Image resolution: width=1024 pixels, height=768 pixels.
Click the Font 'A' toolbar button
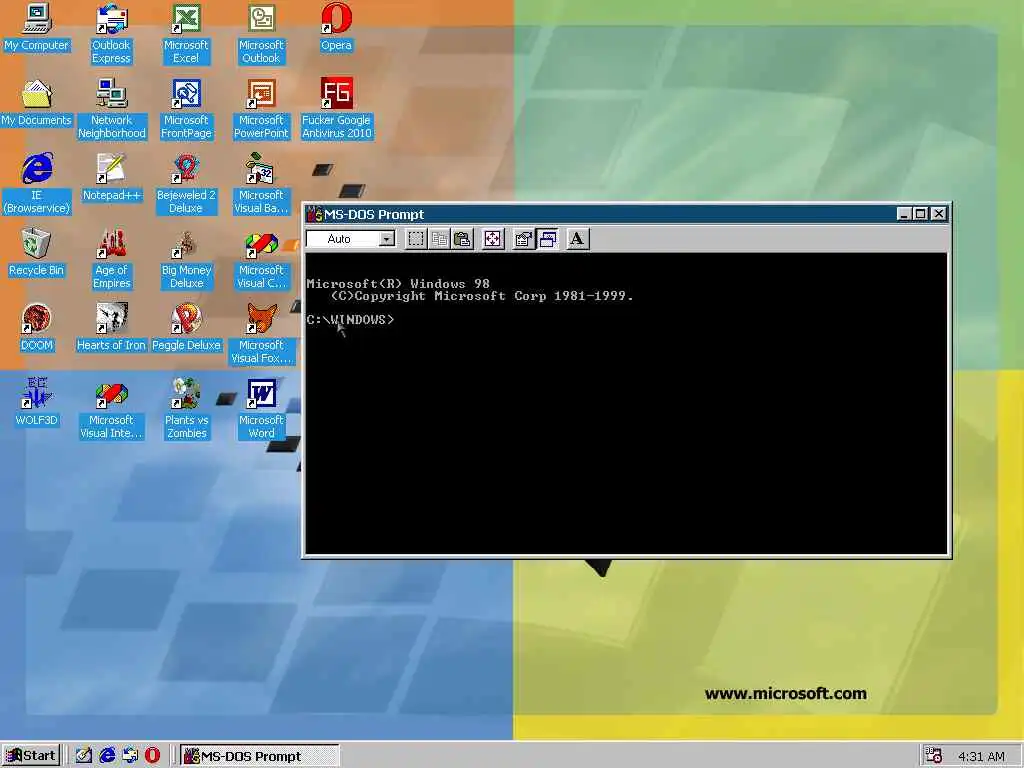click(577, 239)
